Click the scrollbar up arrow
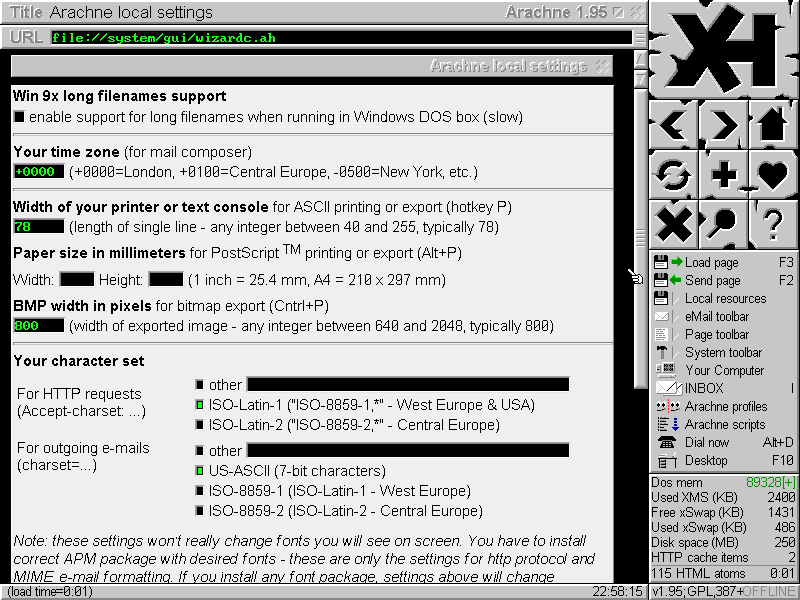The height and width of the screenshot is (600, 800). pos(640,59)
